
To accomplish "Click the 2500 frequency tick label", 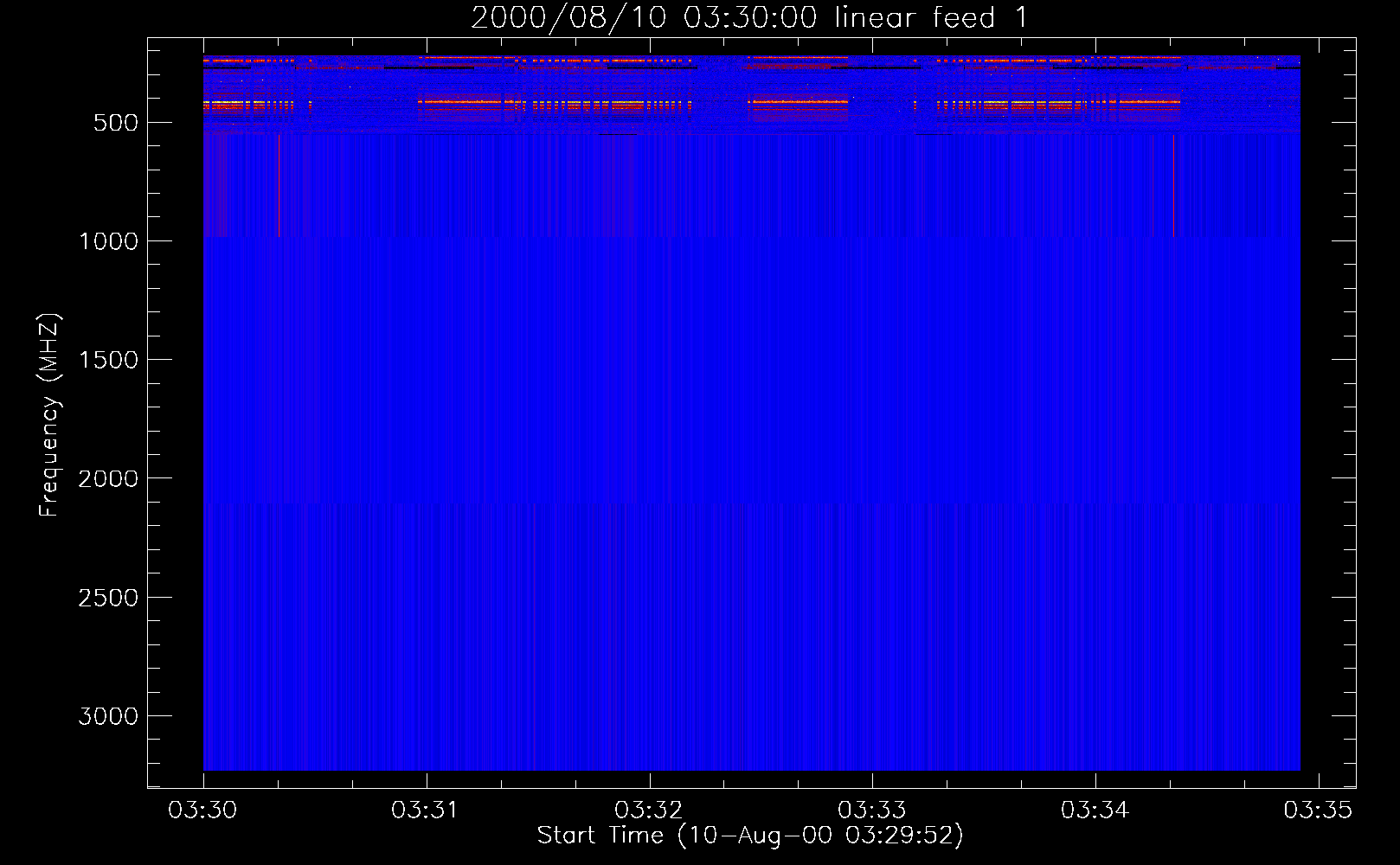I will (x=108, y=598).
